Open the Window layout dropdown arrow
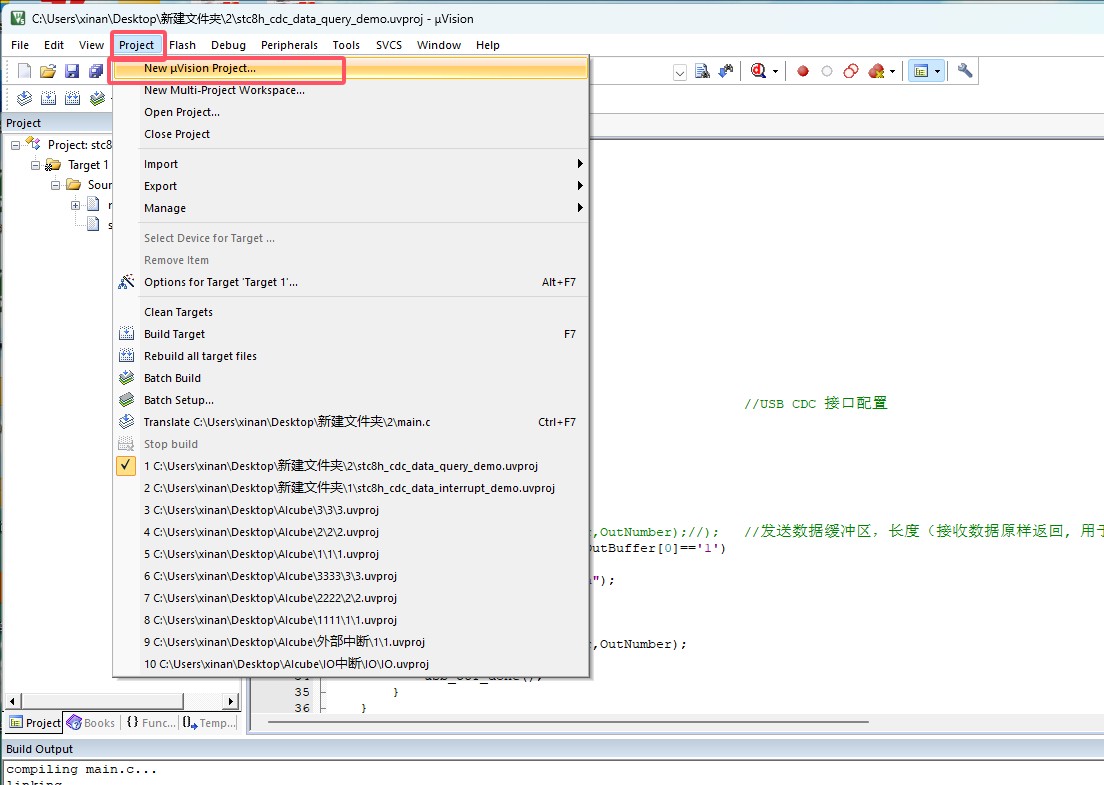This screenshot has height=785, width=1104. 937,71
